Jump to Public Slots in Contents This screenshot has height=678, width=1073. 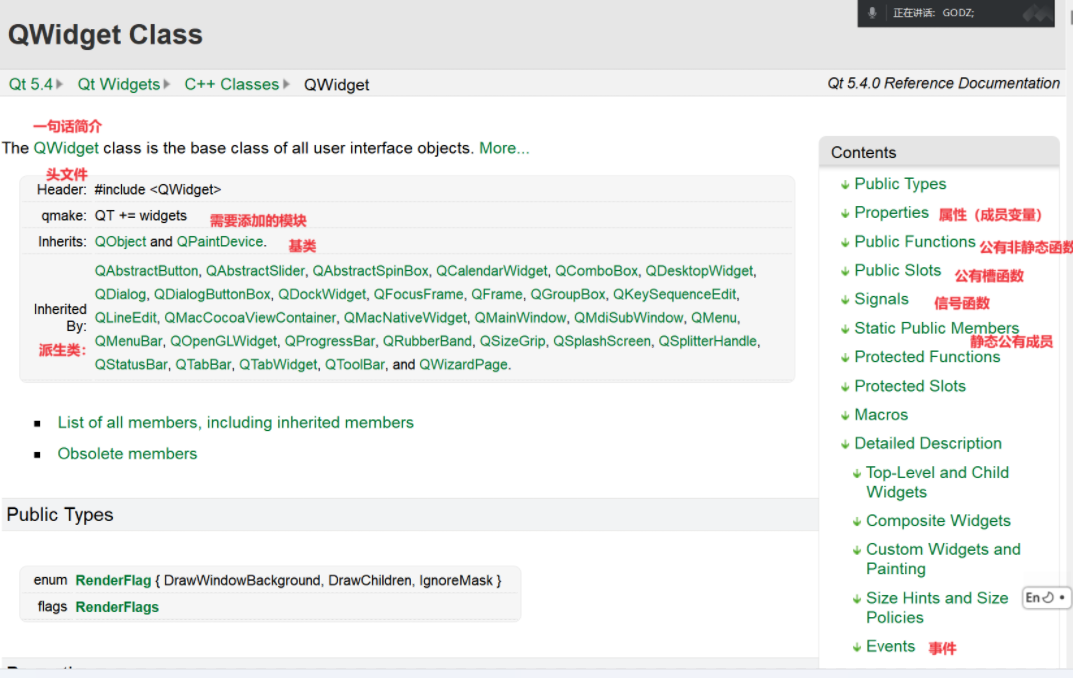point(897,270)
